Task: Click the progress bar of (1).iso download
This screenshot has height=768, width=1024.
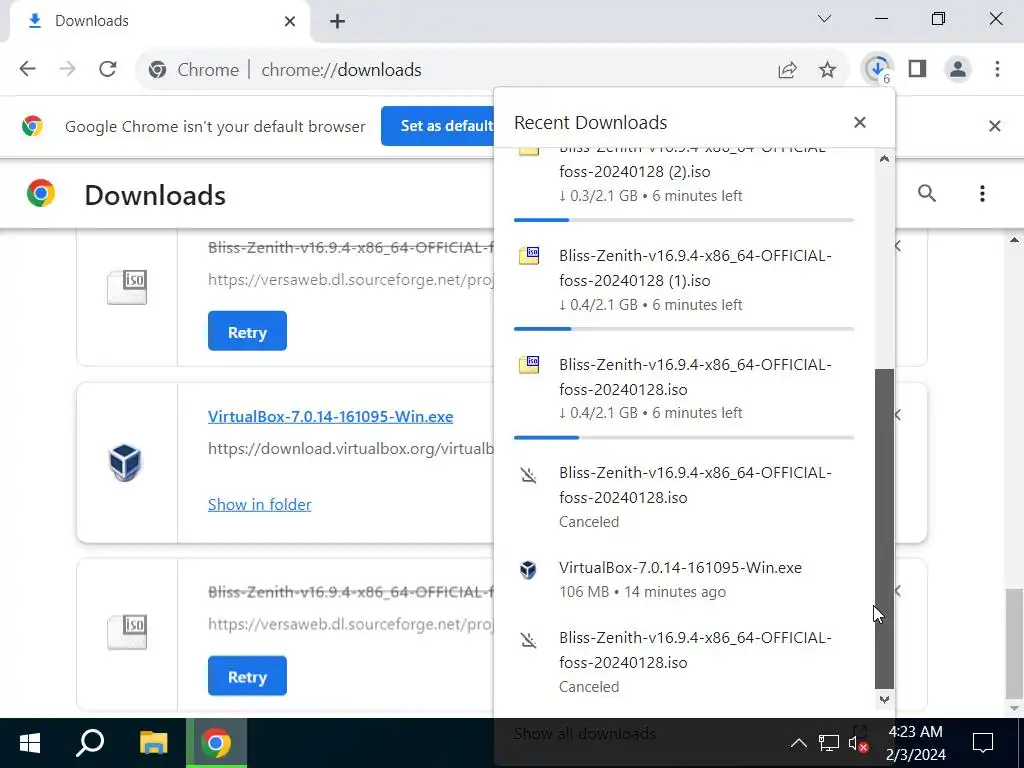Action: 684,328
